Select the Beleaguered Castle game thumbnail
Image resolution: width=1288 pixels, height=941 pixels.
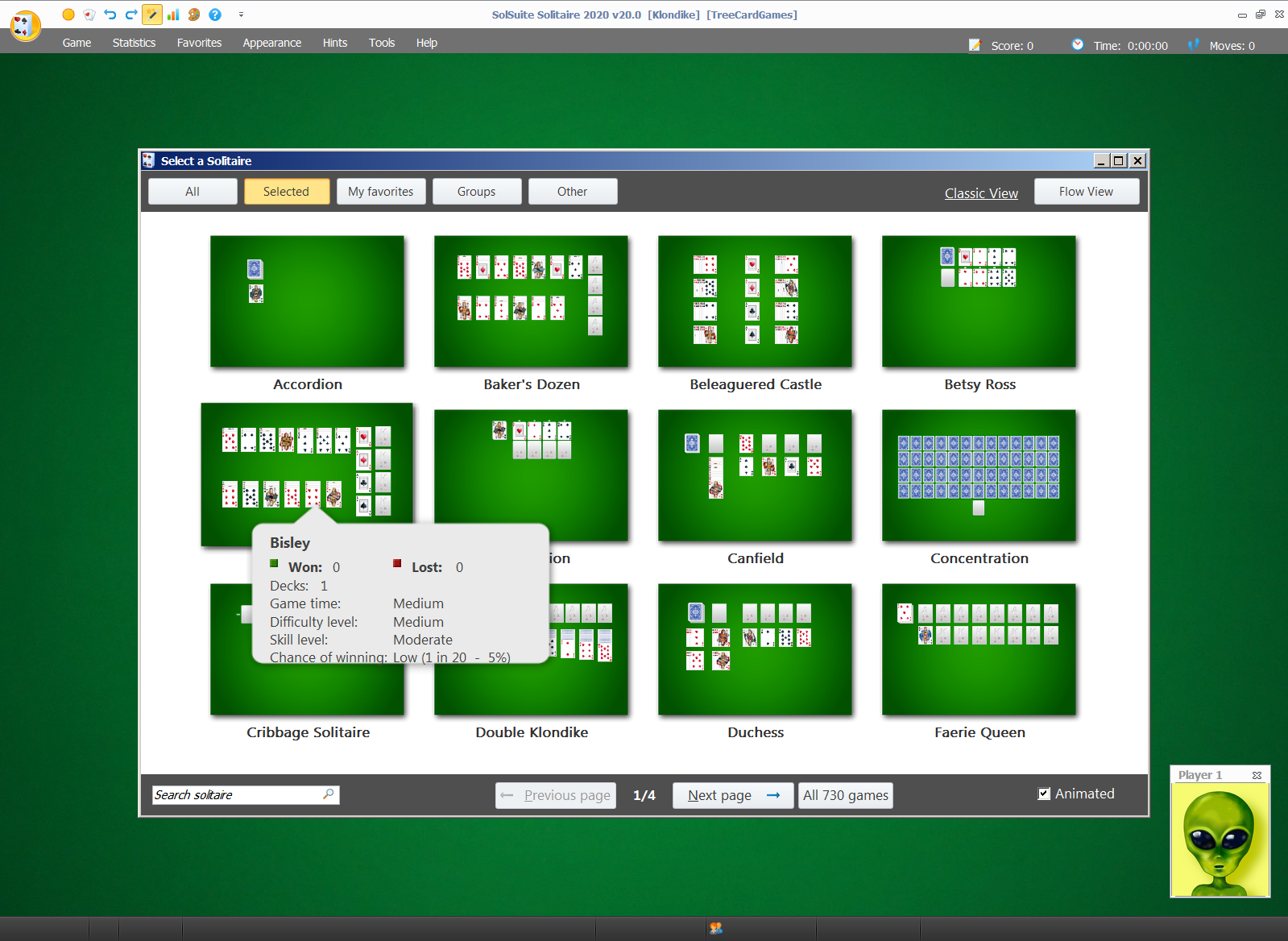coord(755,301)
